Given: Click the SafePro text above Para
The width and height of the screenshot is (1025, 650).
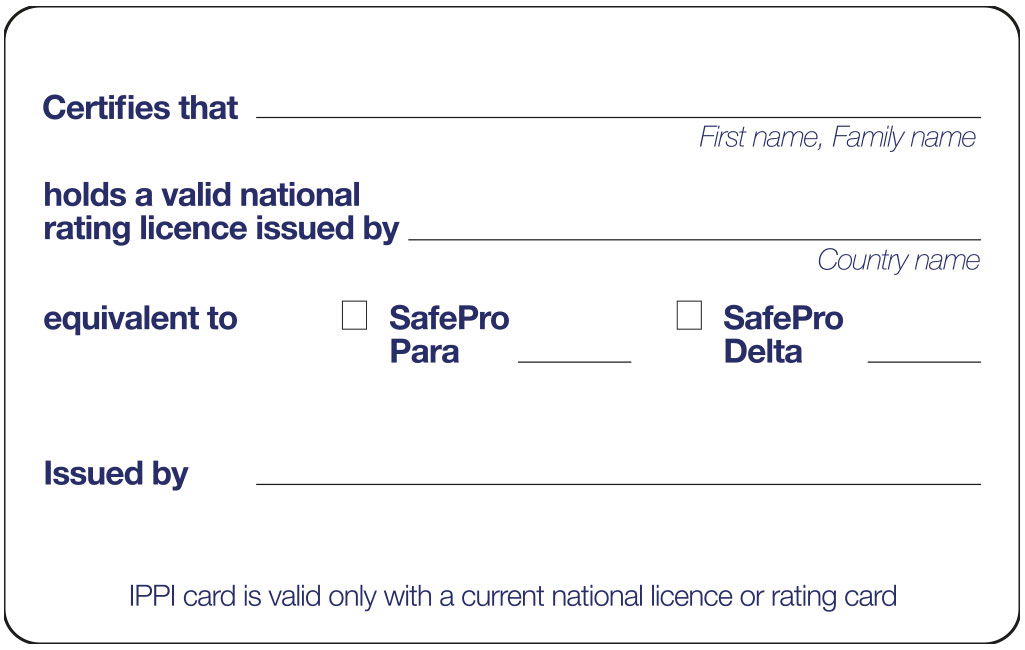Looking at the screenshot, I should [x=449, y=318].
